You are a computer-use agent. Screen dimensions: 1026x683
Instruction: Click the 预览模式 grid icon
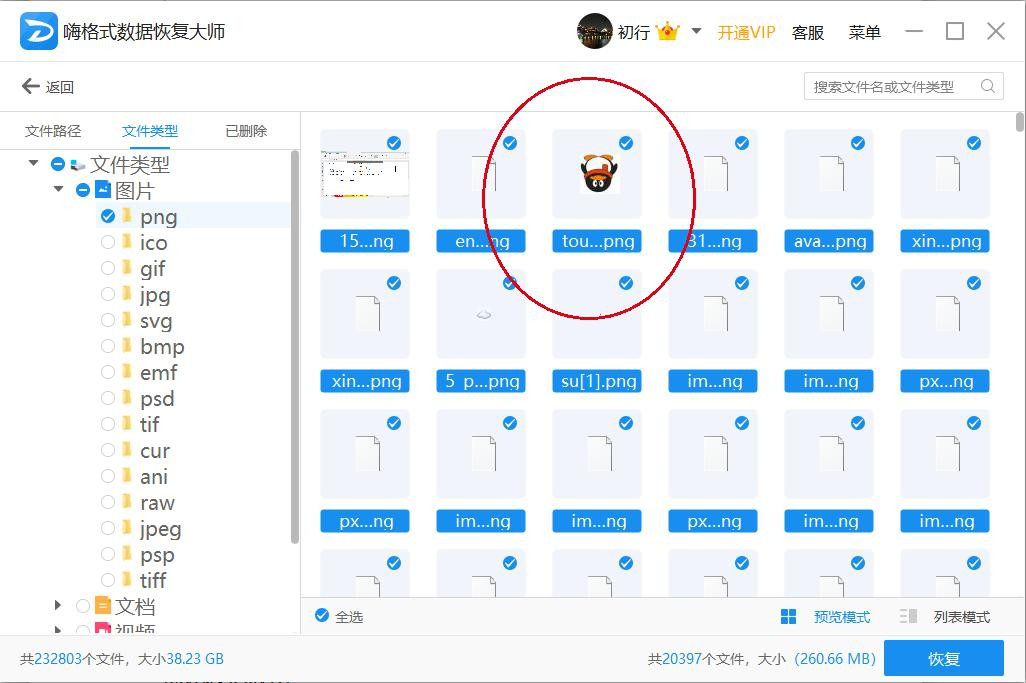tap(788, 616)
